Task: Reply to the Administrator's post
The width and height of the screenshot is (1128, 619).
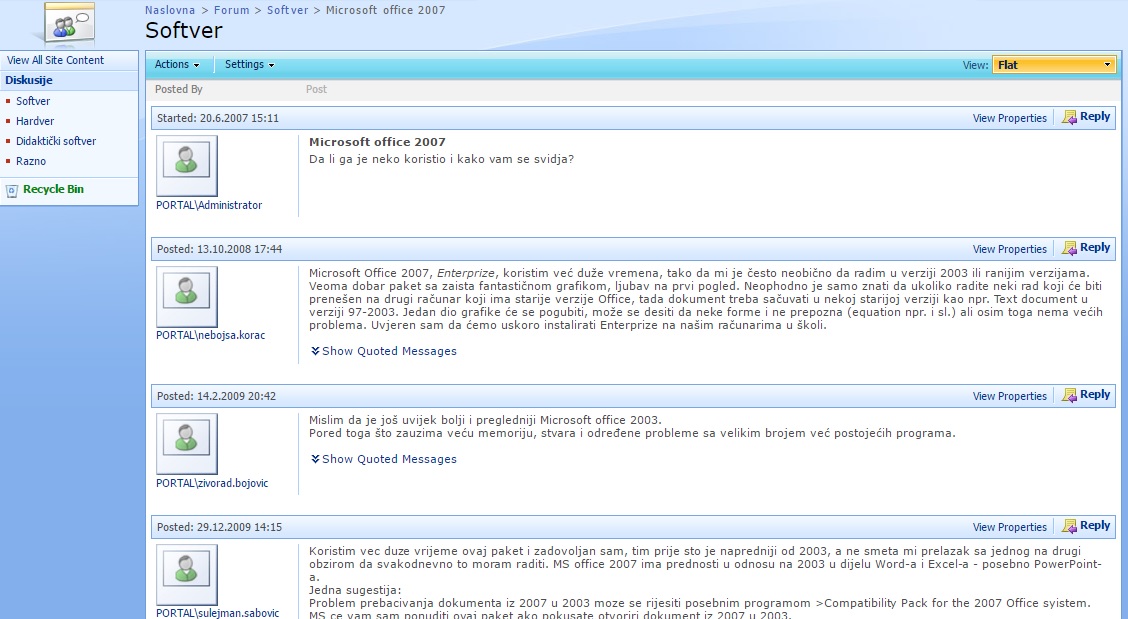Action: coord(1095,117)
